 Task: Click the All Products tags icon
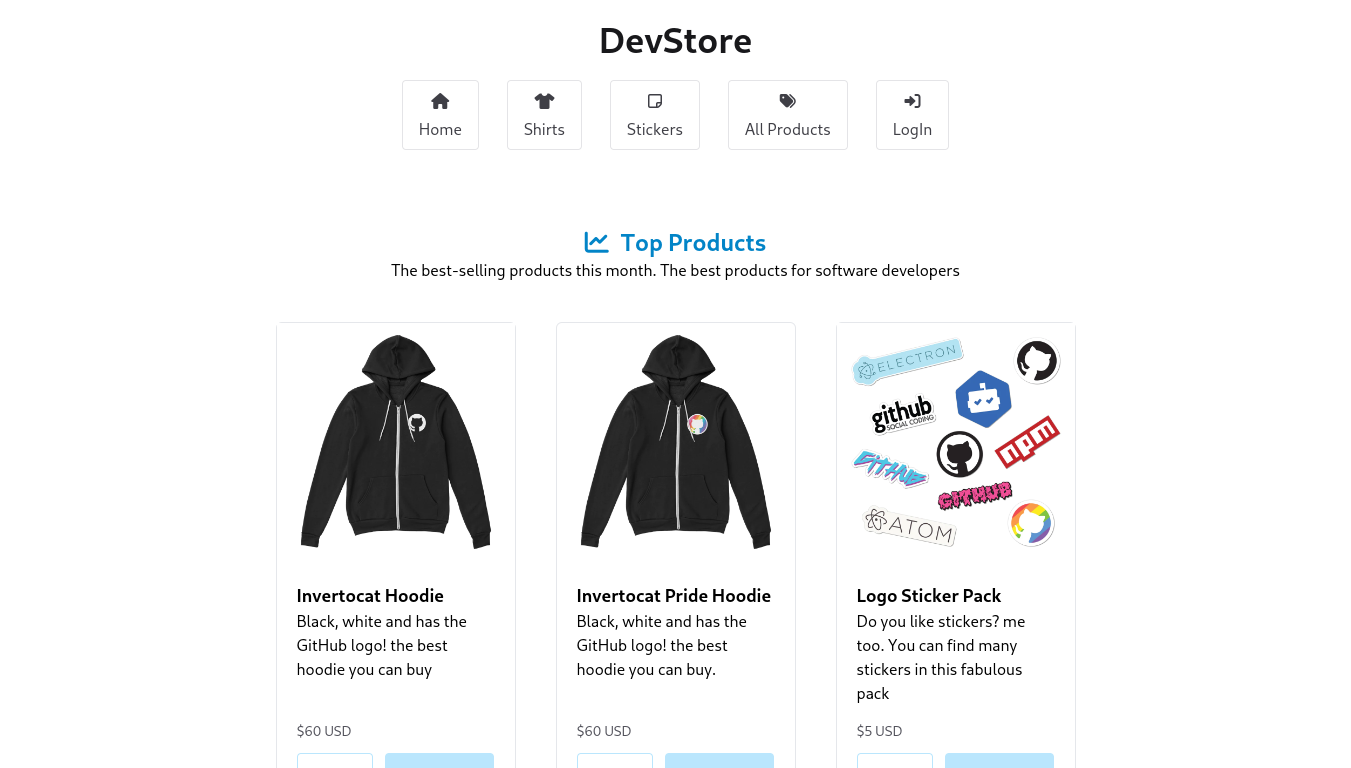click(788, 101)
